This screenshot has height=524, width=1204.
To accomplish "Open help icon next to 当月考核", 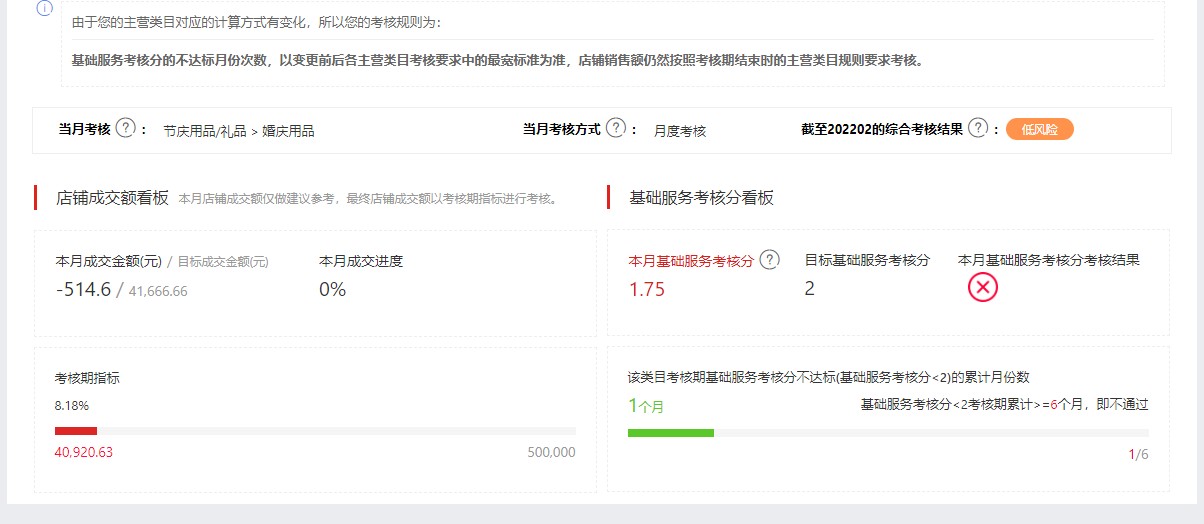I will 125,128.
